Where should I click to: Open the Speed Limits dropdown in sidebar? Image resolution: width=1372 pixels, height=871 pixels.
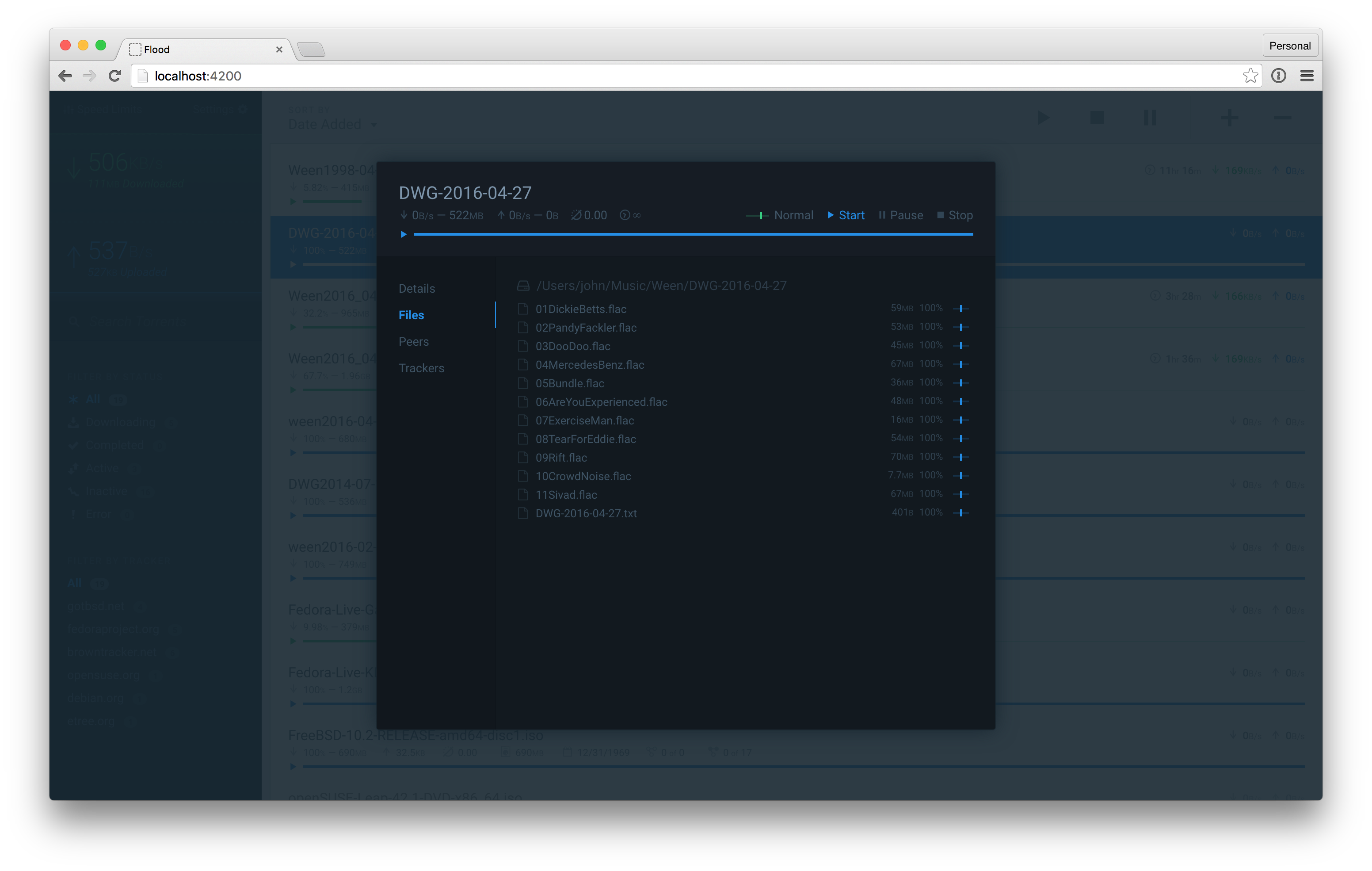click(x=103, y=110)
